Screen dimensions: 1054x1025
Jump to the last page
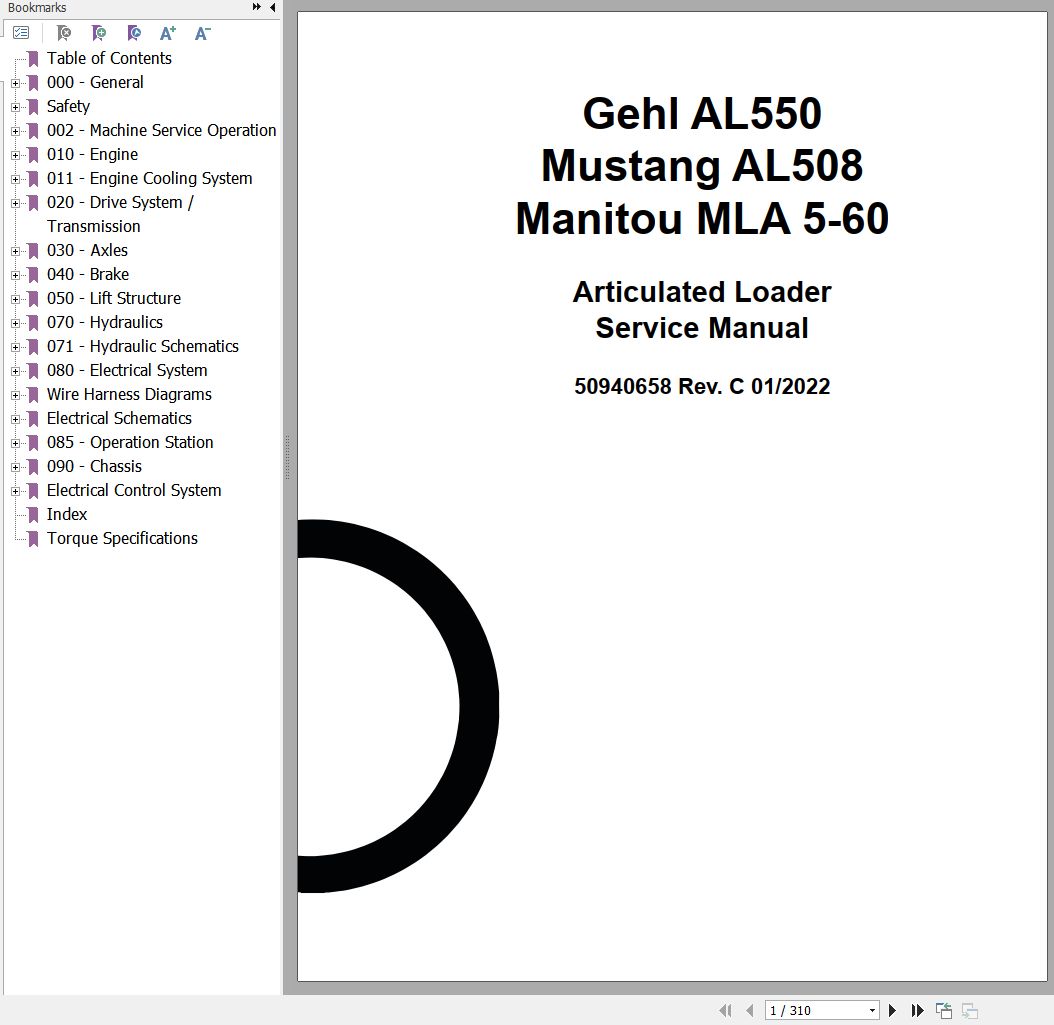[917, 1010]
